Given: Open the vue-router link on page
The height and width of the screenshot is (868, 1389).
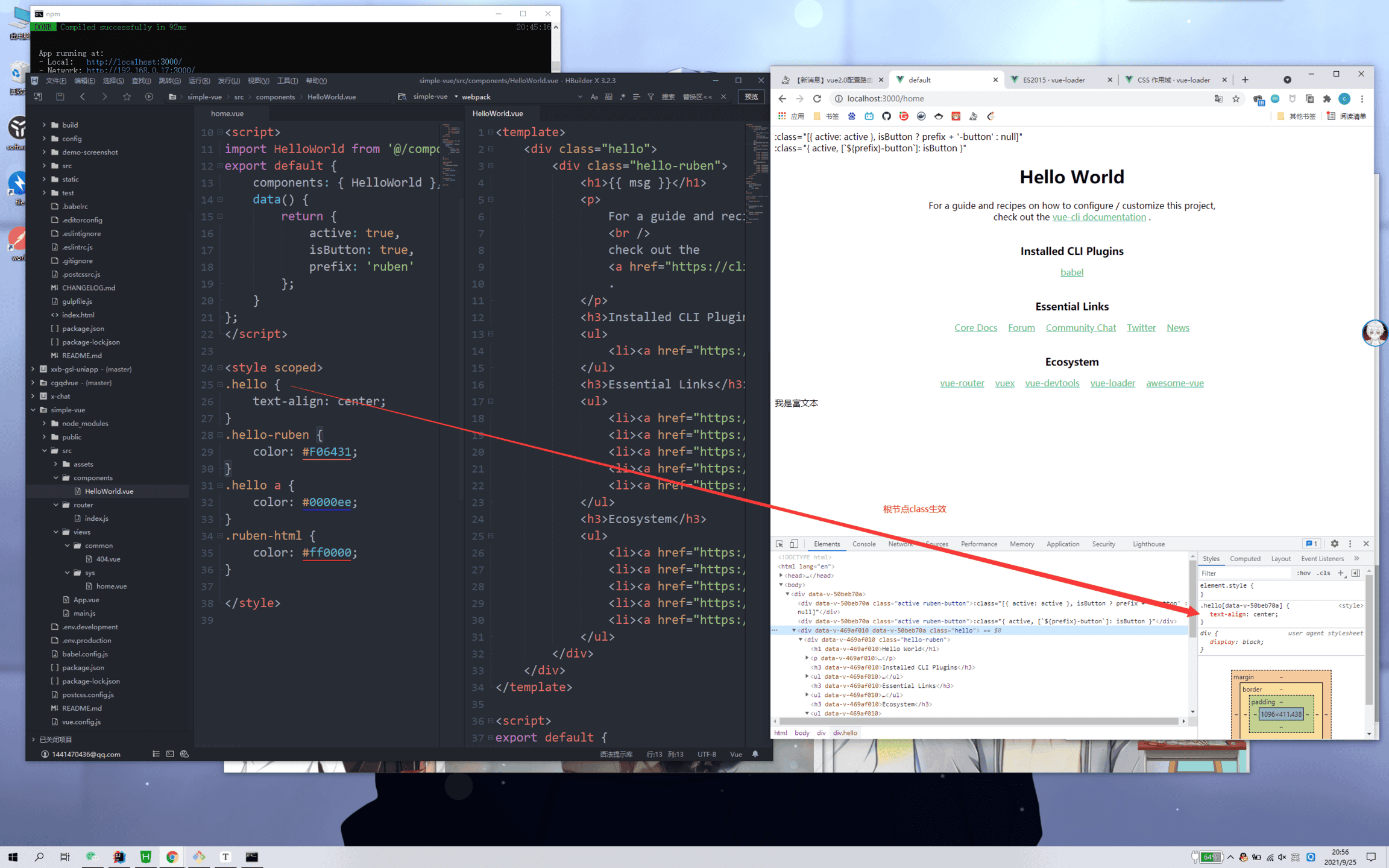Looking at the screenshot, I should point(962,383).
